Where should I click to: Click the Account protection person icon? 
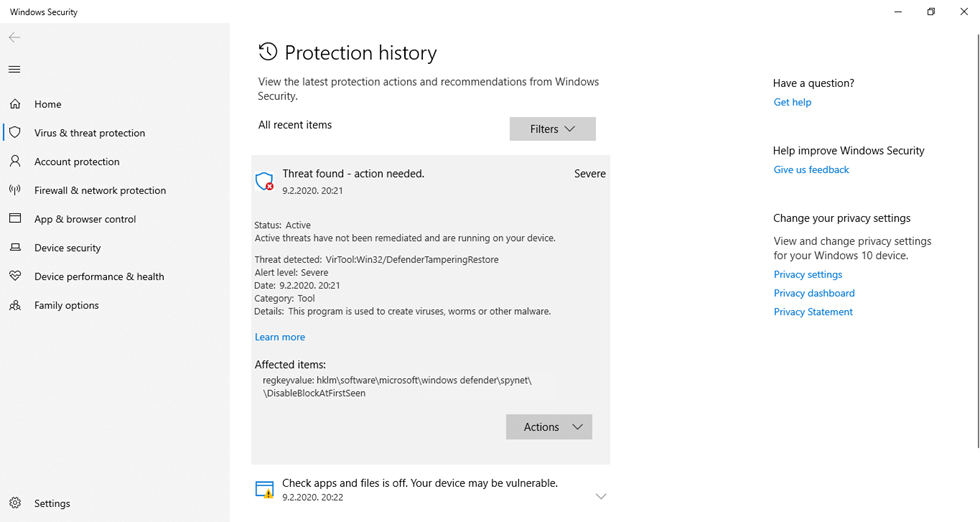15,161
